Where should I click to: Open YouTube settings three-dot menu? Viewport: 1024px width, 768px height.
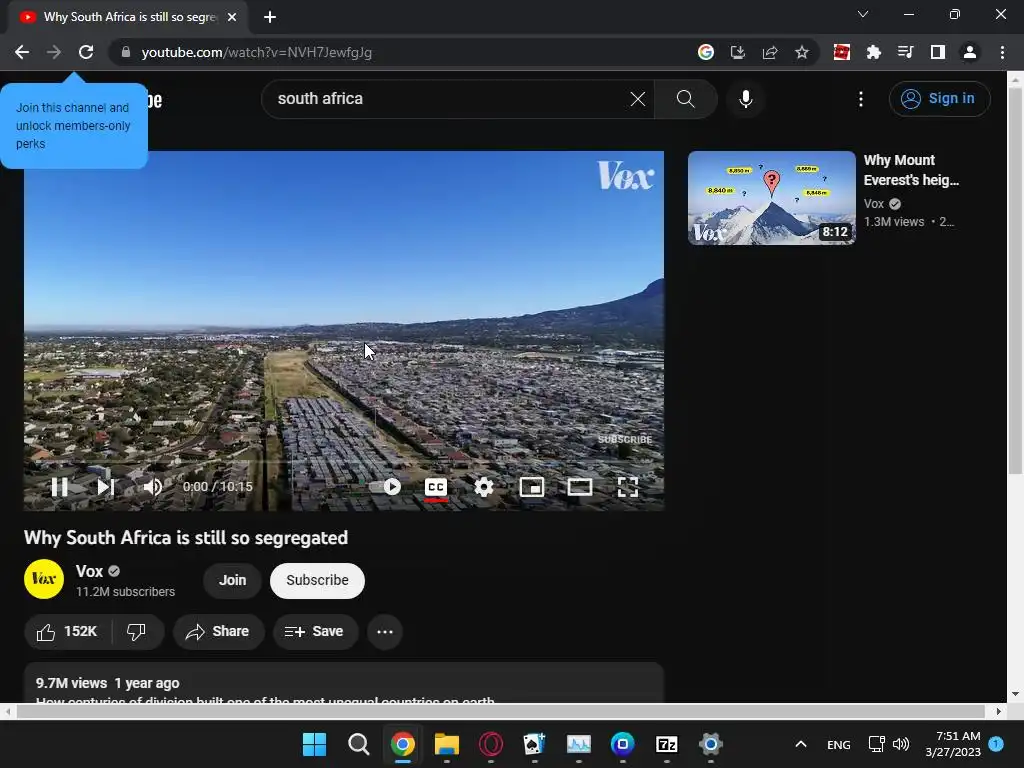click(x=861, y=99)
